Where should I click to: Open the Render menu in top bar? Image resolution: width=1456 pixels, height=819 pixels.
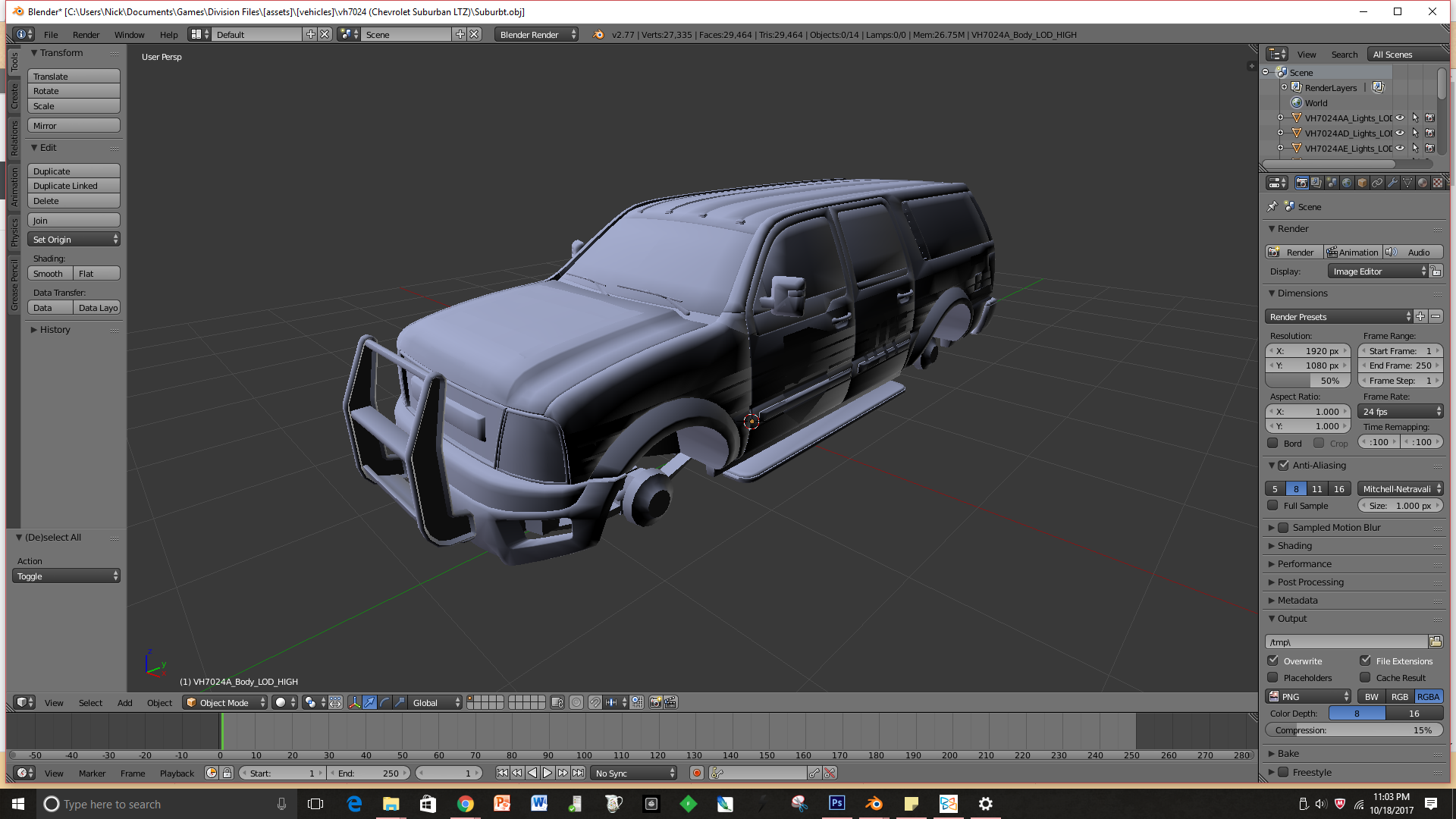pos(86,34)
